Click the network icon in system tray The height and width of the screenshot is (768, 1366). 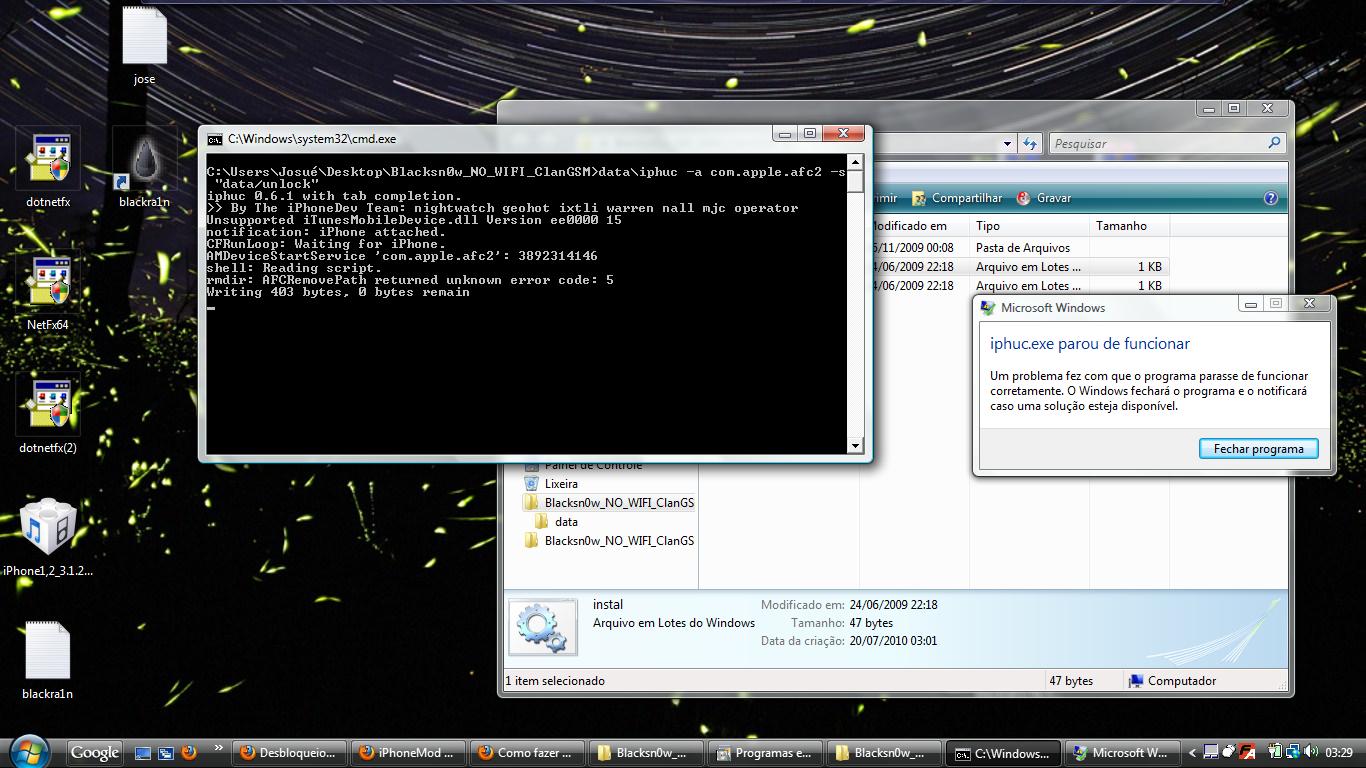coord(1295,752)
